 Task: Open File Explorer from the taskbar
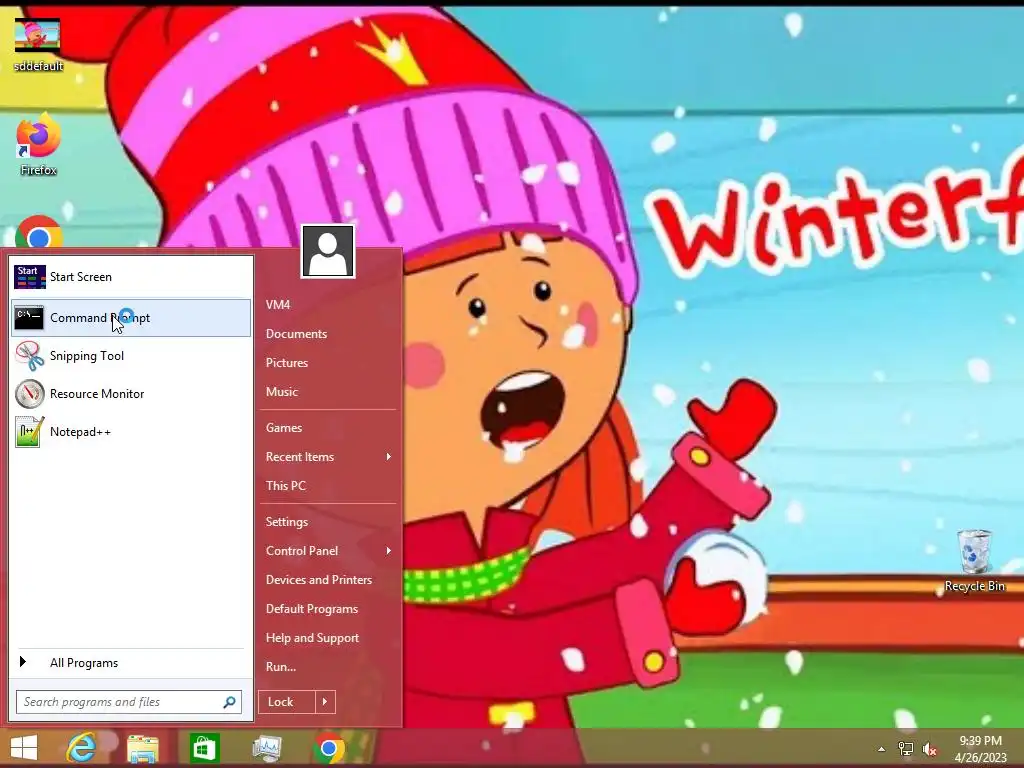142,748
